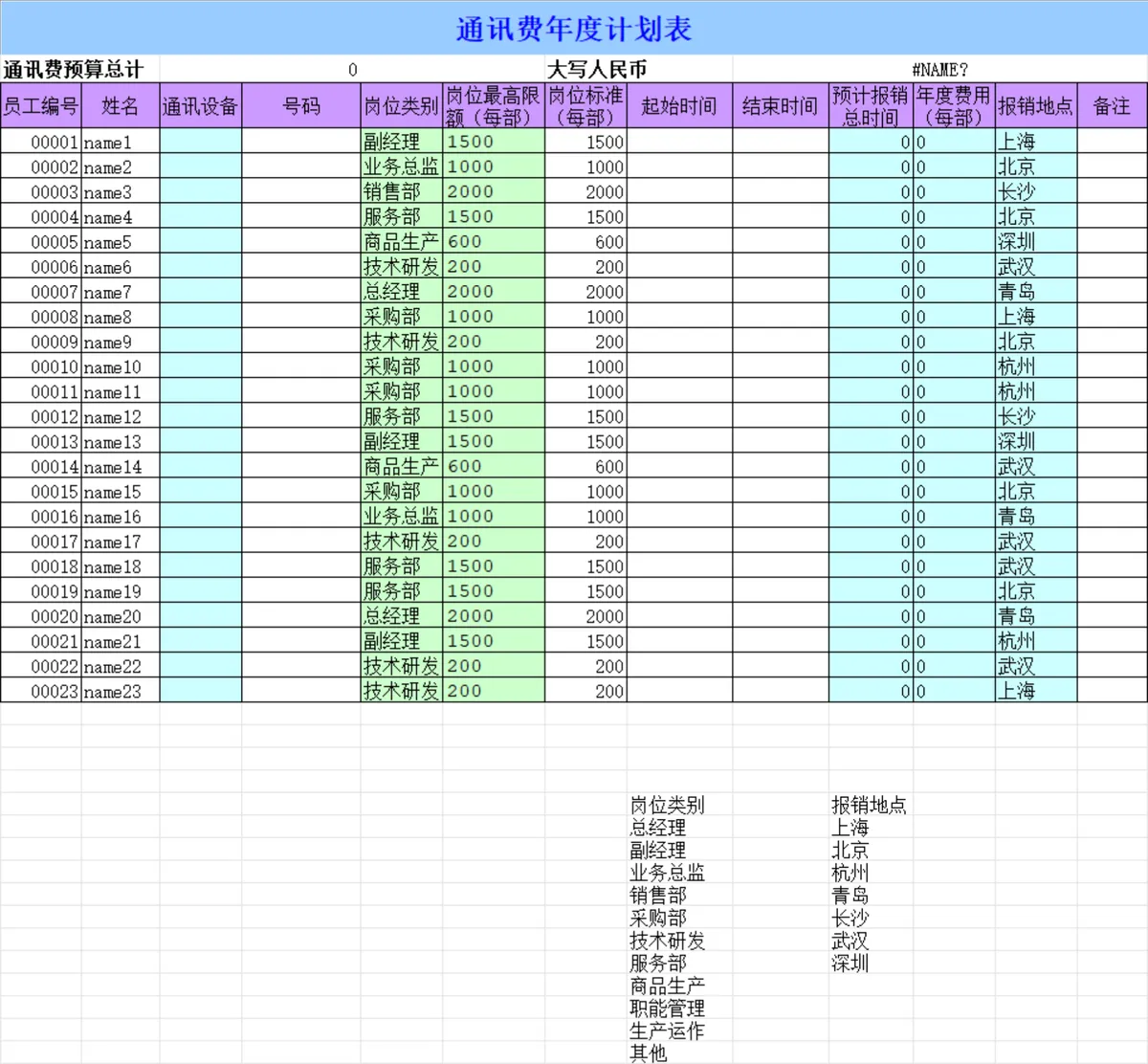The height and width of the screenshot is (1064, 1148).
Task: Click 销售部 in the name3 row
Action: click(401, 191)
